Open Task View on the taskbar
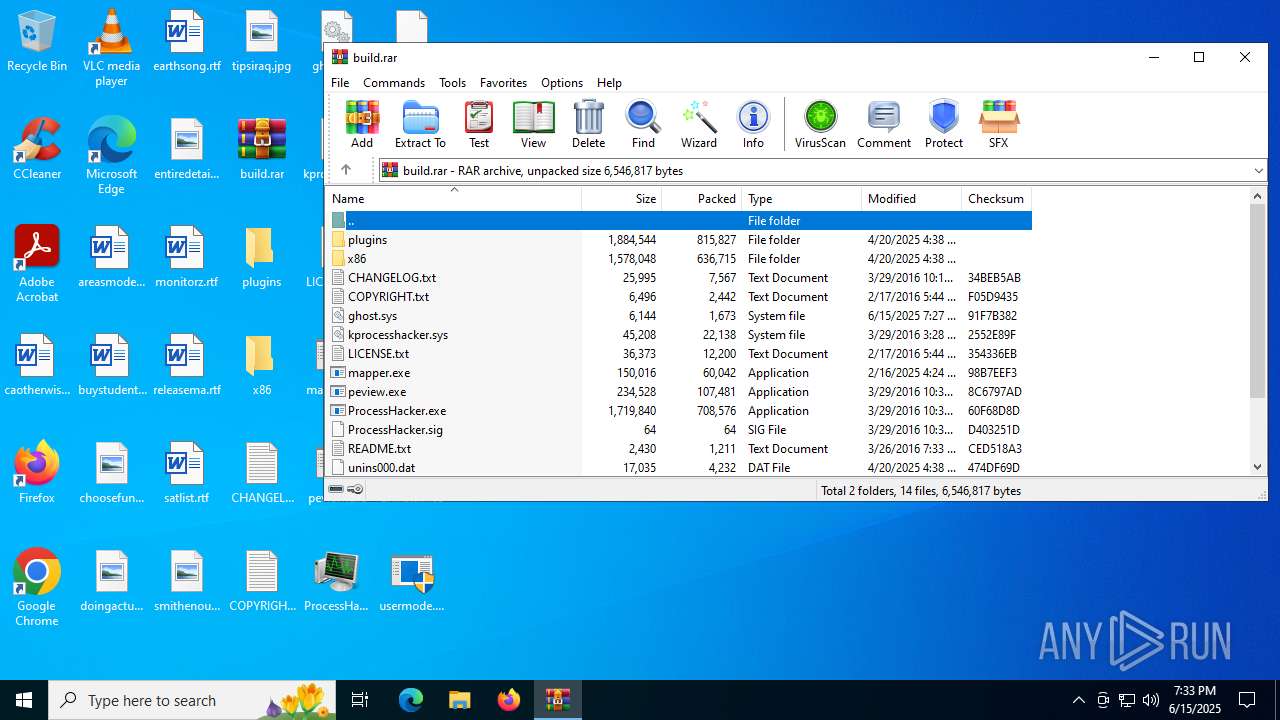 (360, 700)
